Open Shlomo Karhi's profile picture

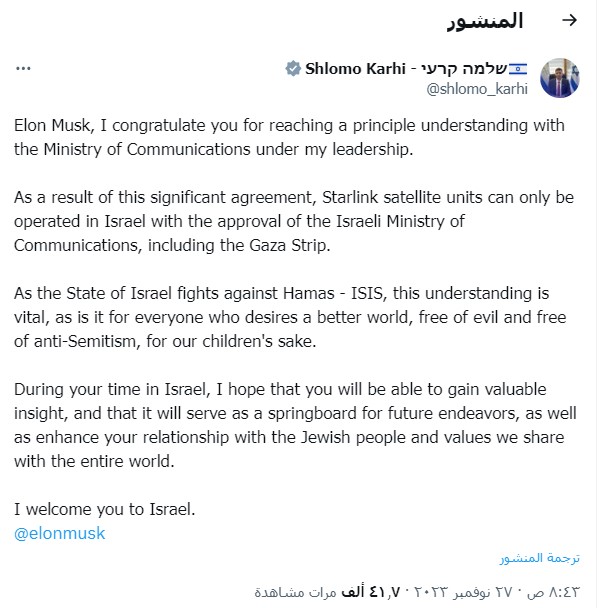click(560, 78)
